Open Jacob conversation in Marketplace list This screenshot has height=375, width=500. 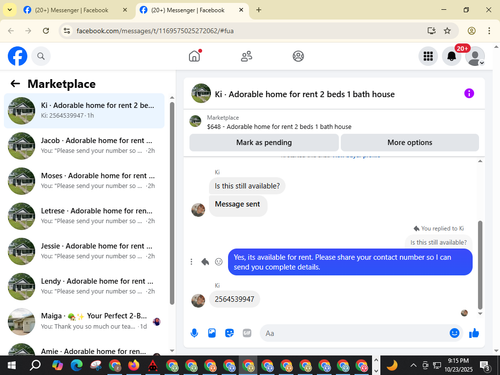(84, 146)
